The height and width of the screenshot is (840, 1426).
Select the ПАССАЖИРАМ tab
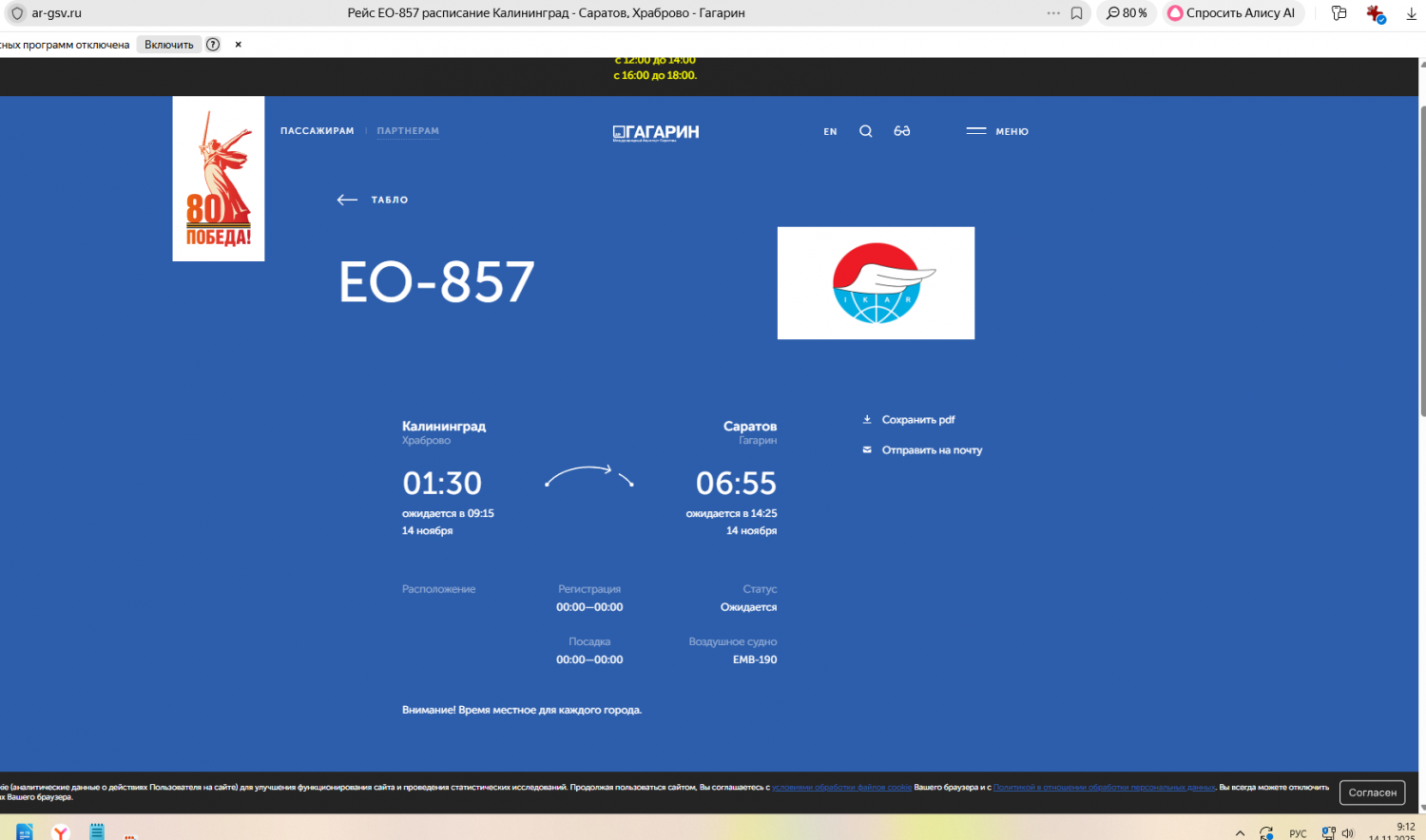317,131
